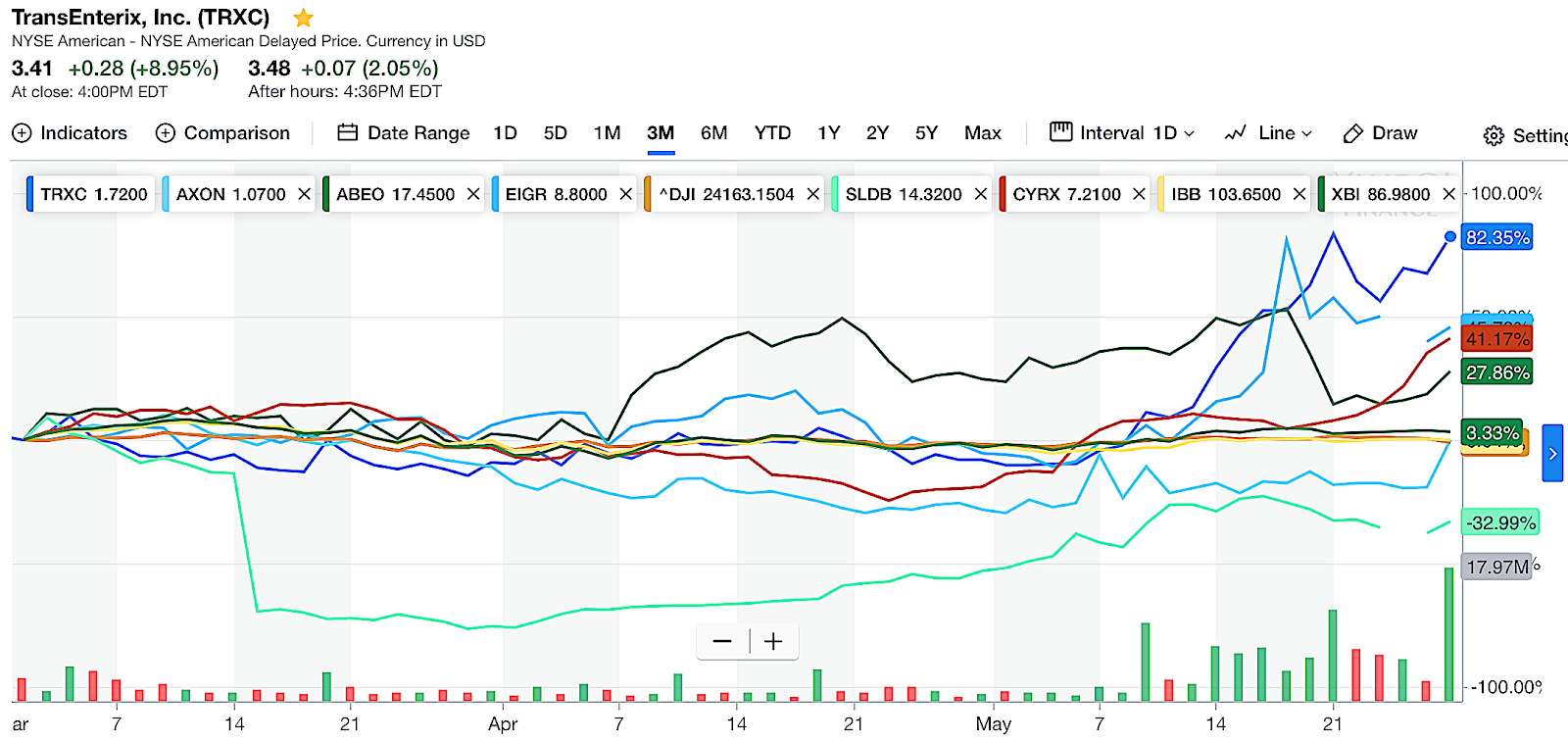Switch to the 6M range
This screenshot has height=742, width=1568.
(713, 133)
